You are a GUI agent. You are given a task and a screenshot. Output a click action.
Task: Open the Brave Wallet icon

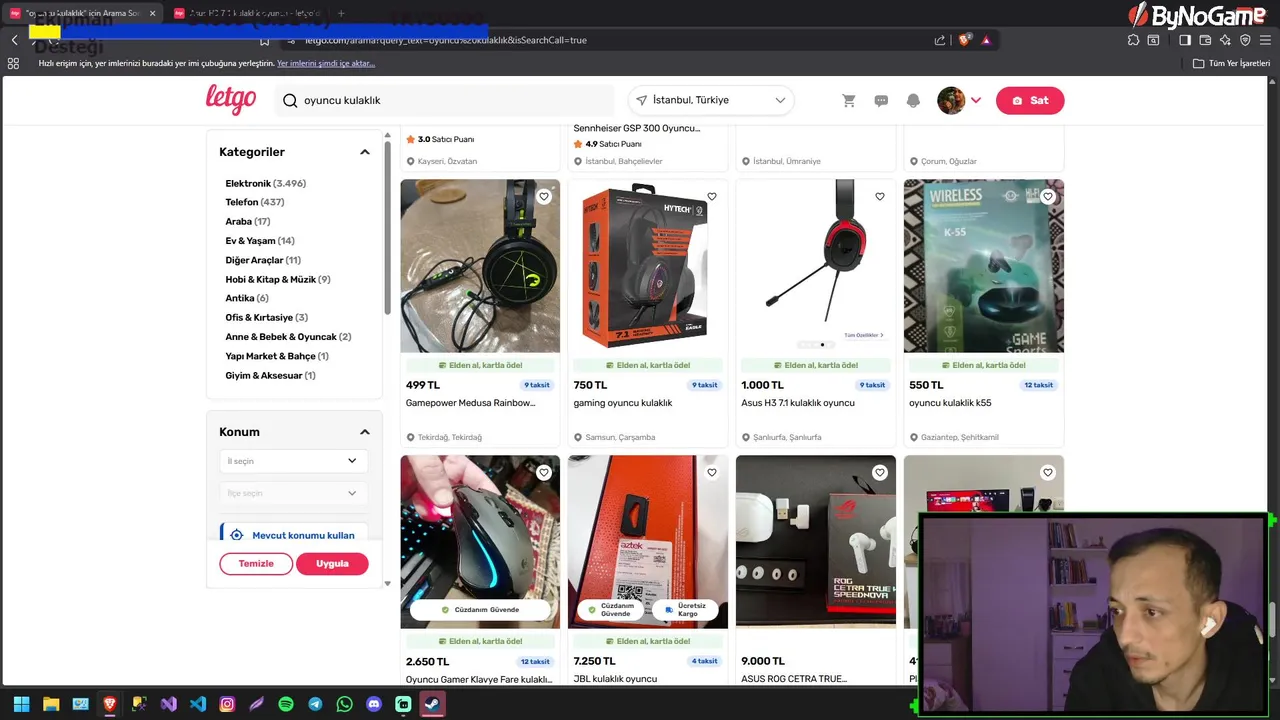[x=1205, y=40]
